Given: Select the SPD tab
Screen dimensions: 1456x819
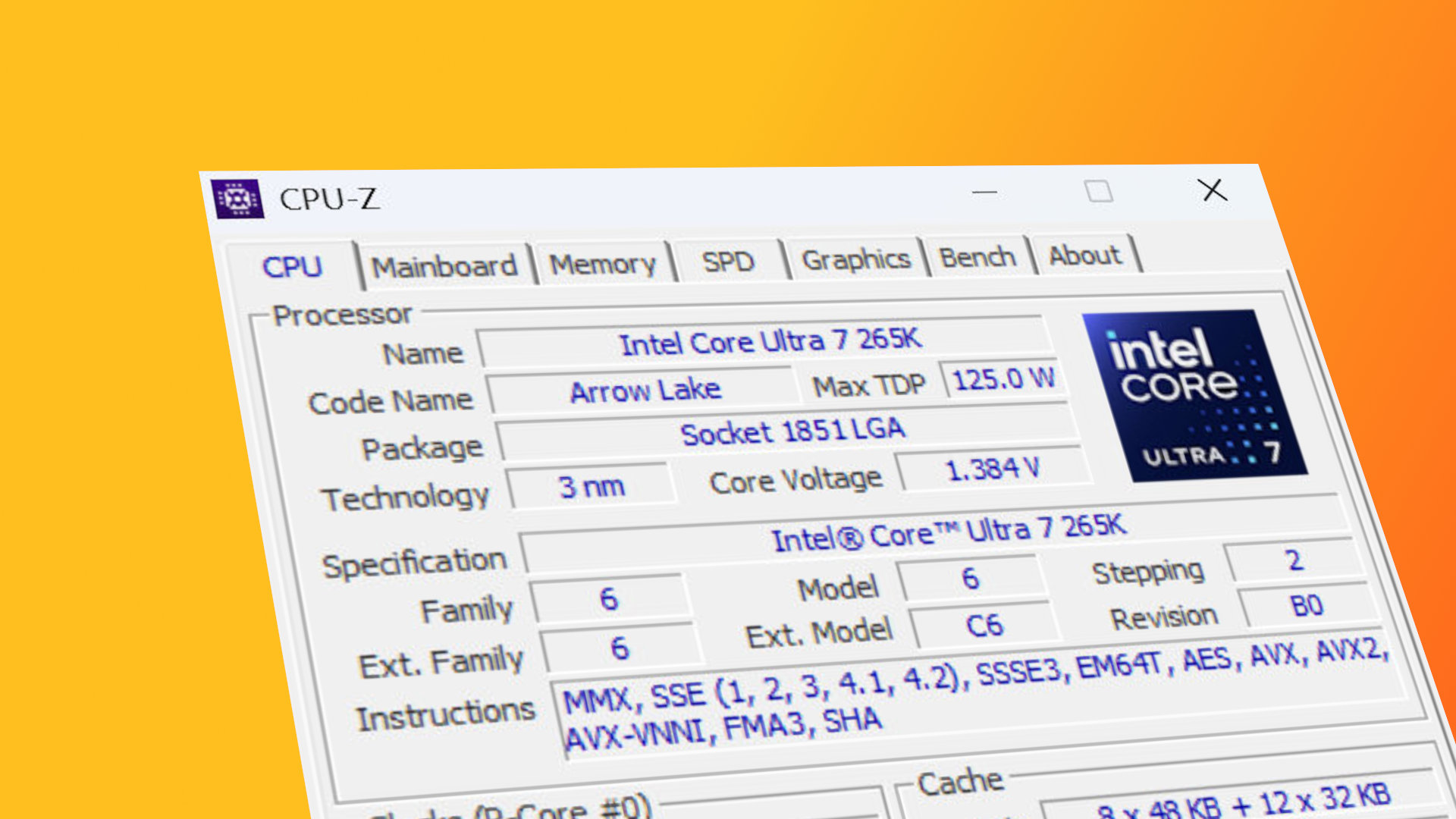Looking at the screenshot, I should (x=728, y=261).
